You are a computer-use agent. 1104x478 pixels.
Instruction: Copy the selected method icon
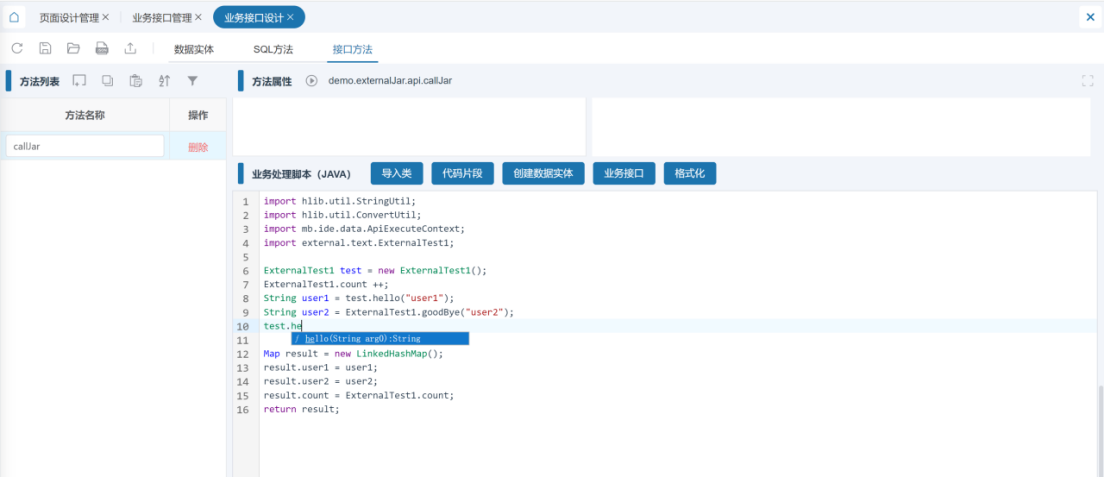[107, 81]
